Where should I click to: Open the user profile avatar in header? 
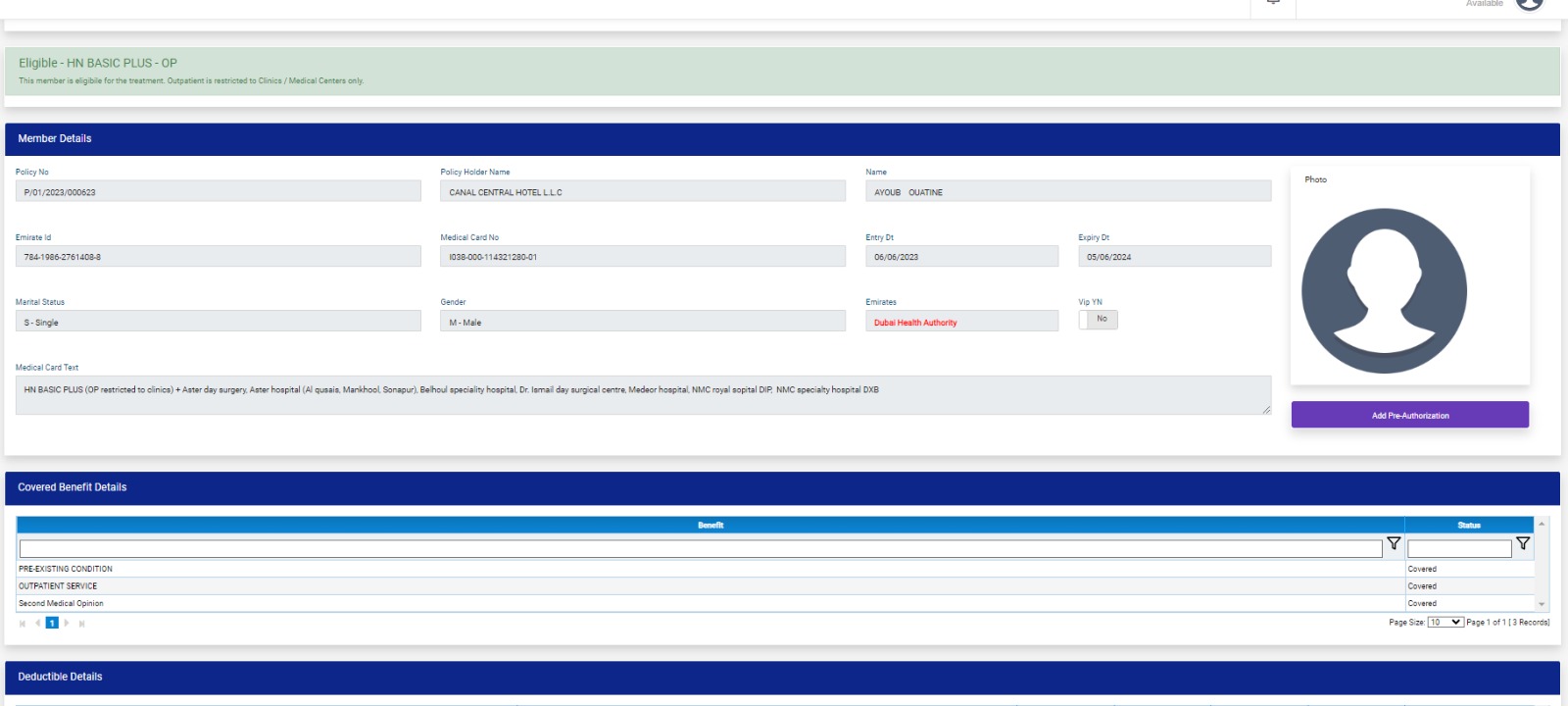(x=1530, y=4)
